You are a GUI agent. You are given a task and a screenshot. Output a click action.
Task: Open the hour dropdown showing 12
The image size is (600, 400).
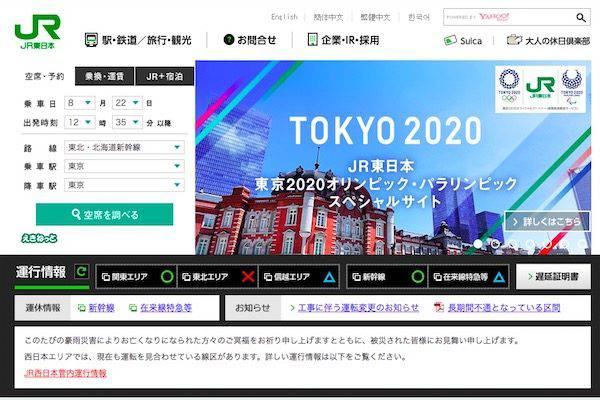coord(80,122)
